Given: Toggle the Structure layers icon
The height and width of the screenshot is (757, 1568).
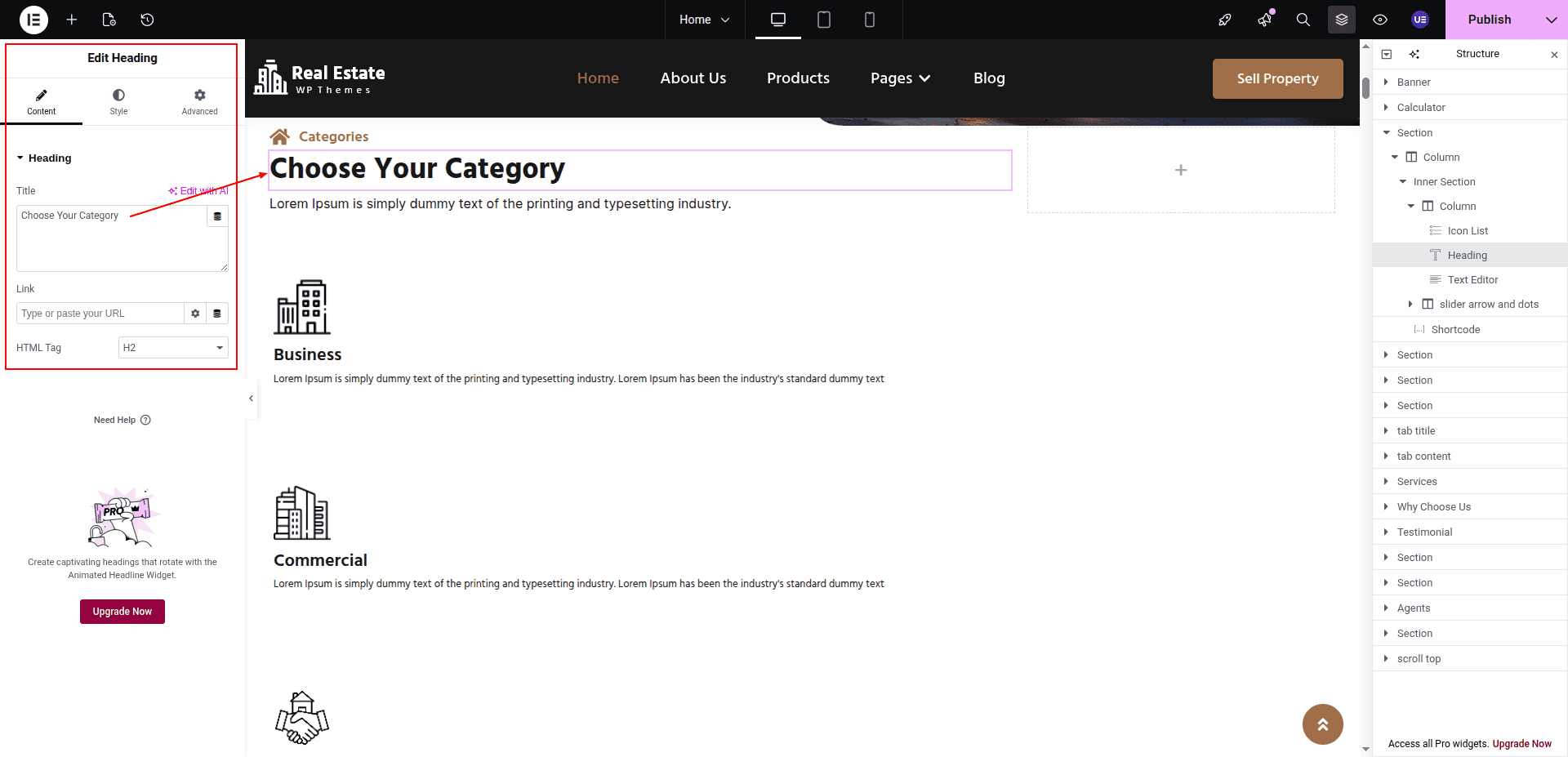Looking at the screenshot, I should 1342,20.
